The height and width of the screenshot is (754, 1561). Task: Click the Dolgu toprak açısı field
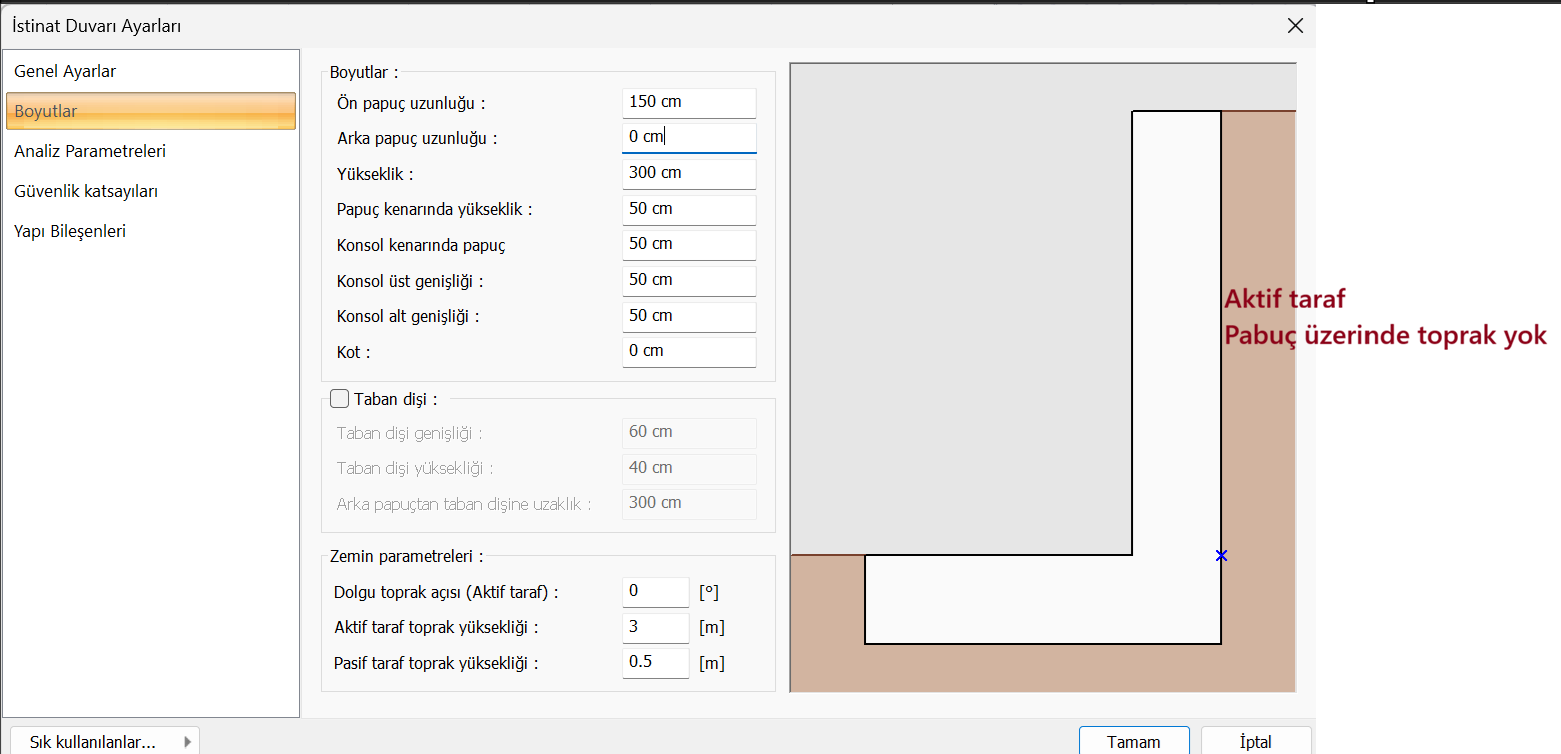click(656, 592)
